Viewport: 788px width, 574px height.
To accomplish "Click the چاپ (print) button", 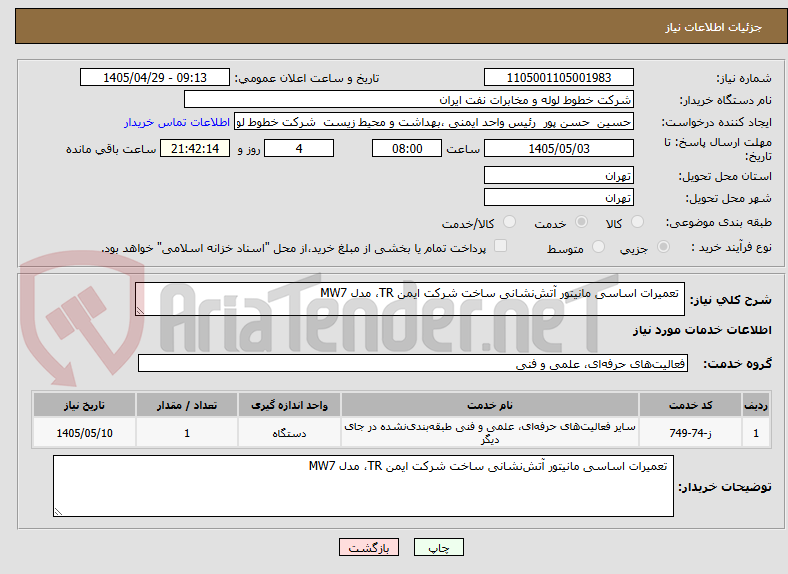I will click(438, 547).
